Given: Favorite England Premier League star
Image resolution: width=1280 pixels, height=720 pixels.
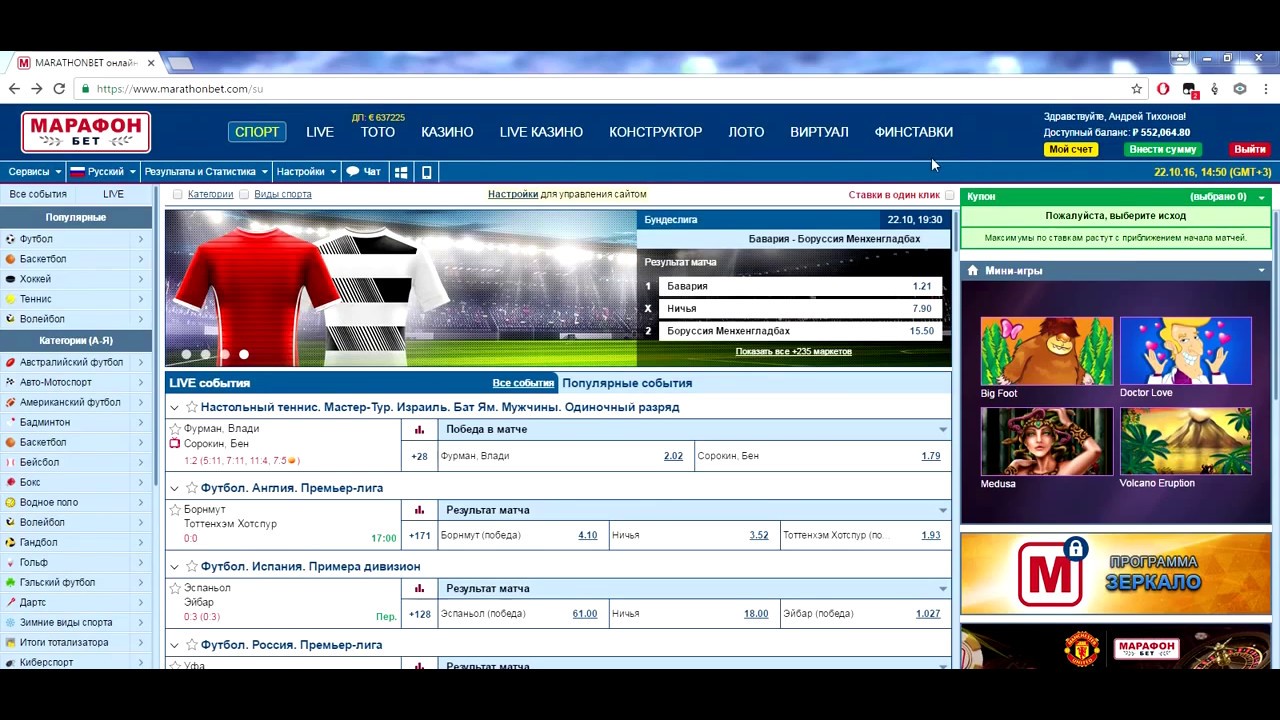Looking at the screenshot, I should click(191, 488).
